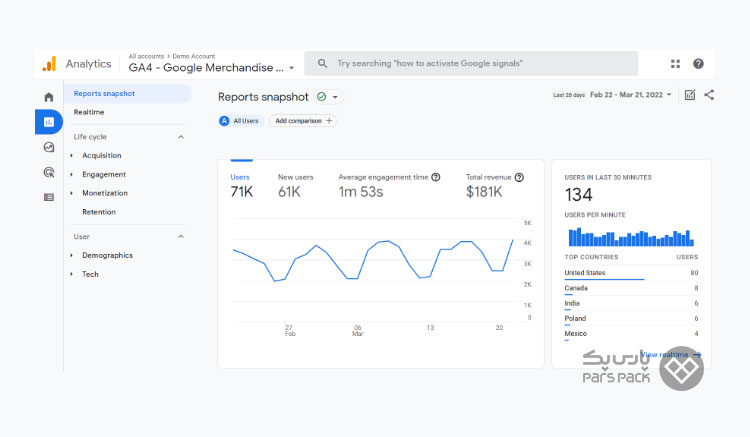Viewport: 750px width, 437px height.
Task: Open the Configure table icon in left rail
Action: click(49, 197)
